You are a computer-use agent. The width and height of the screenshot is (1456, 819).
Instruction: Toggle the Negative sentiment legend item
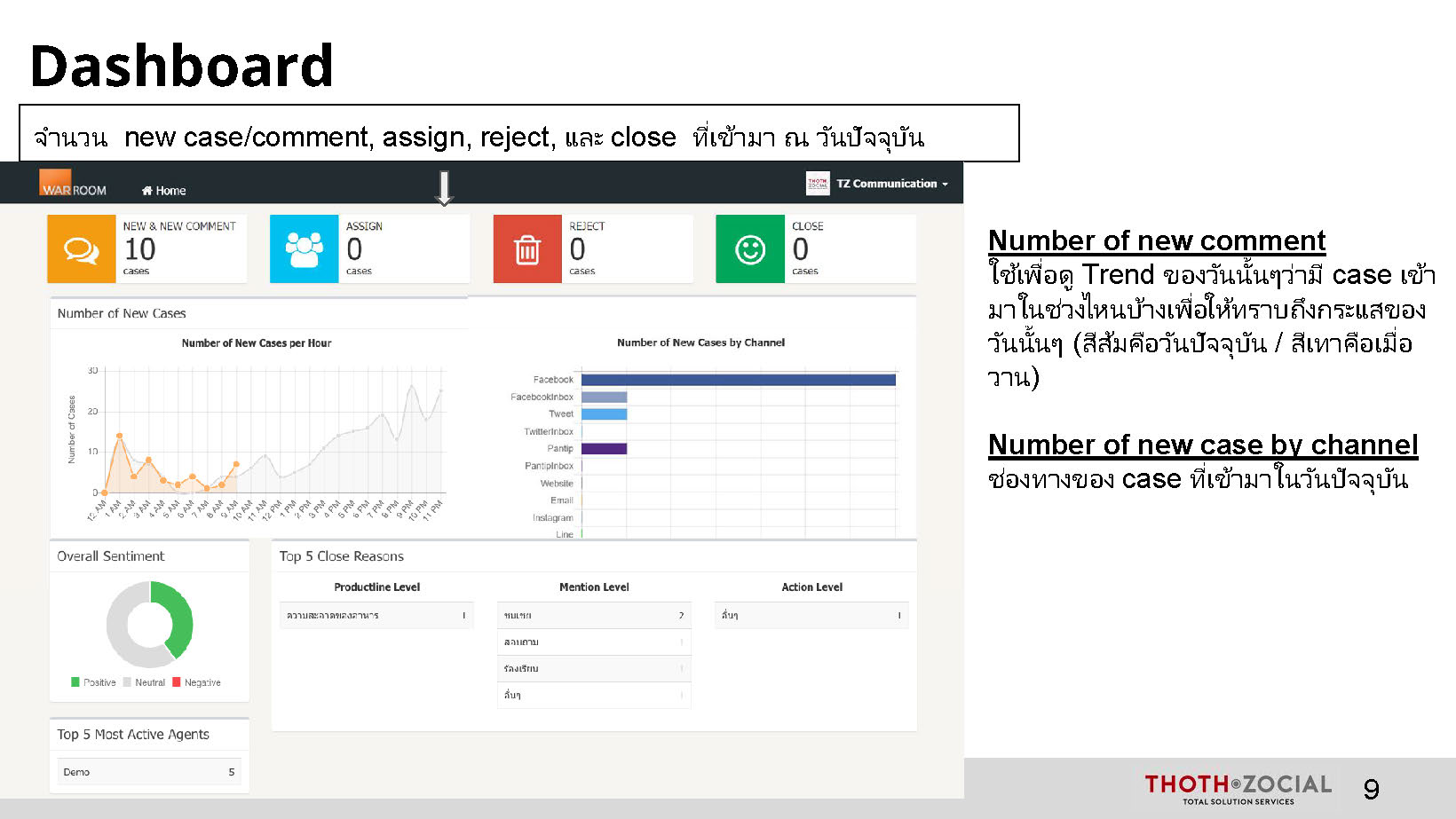click(x=196, y=682)
